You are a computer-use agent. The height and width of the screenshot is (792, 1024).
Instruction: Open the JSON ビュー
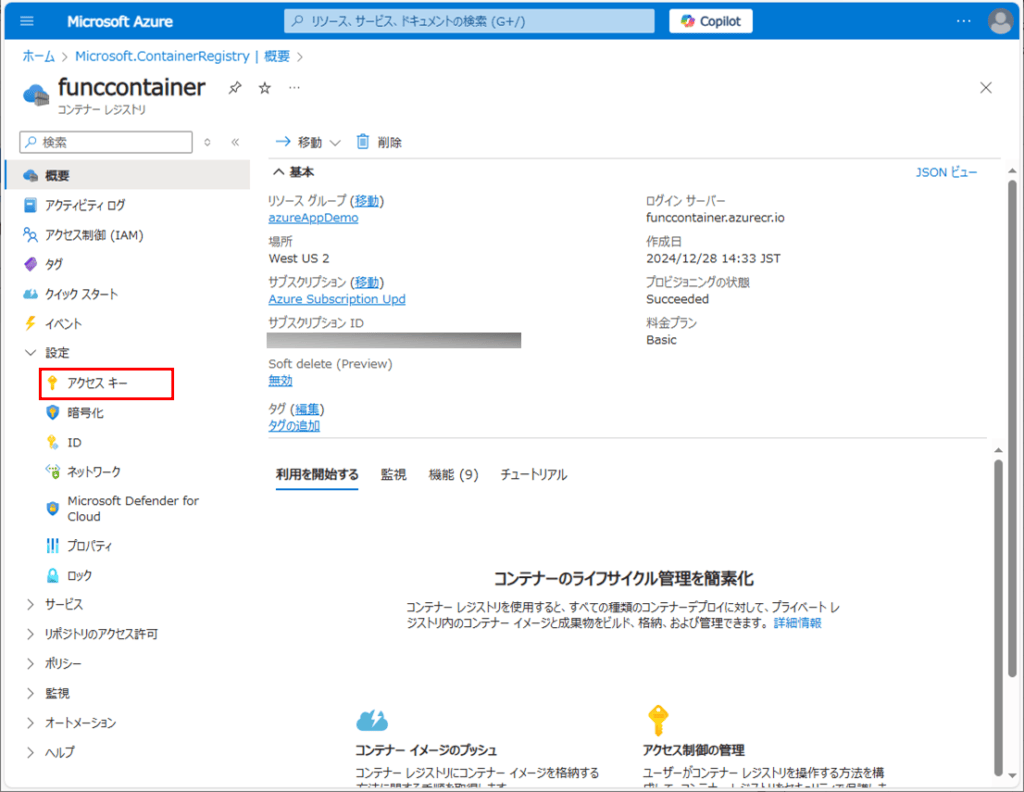coord(946,171)
